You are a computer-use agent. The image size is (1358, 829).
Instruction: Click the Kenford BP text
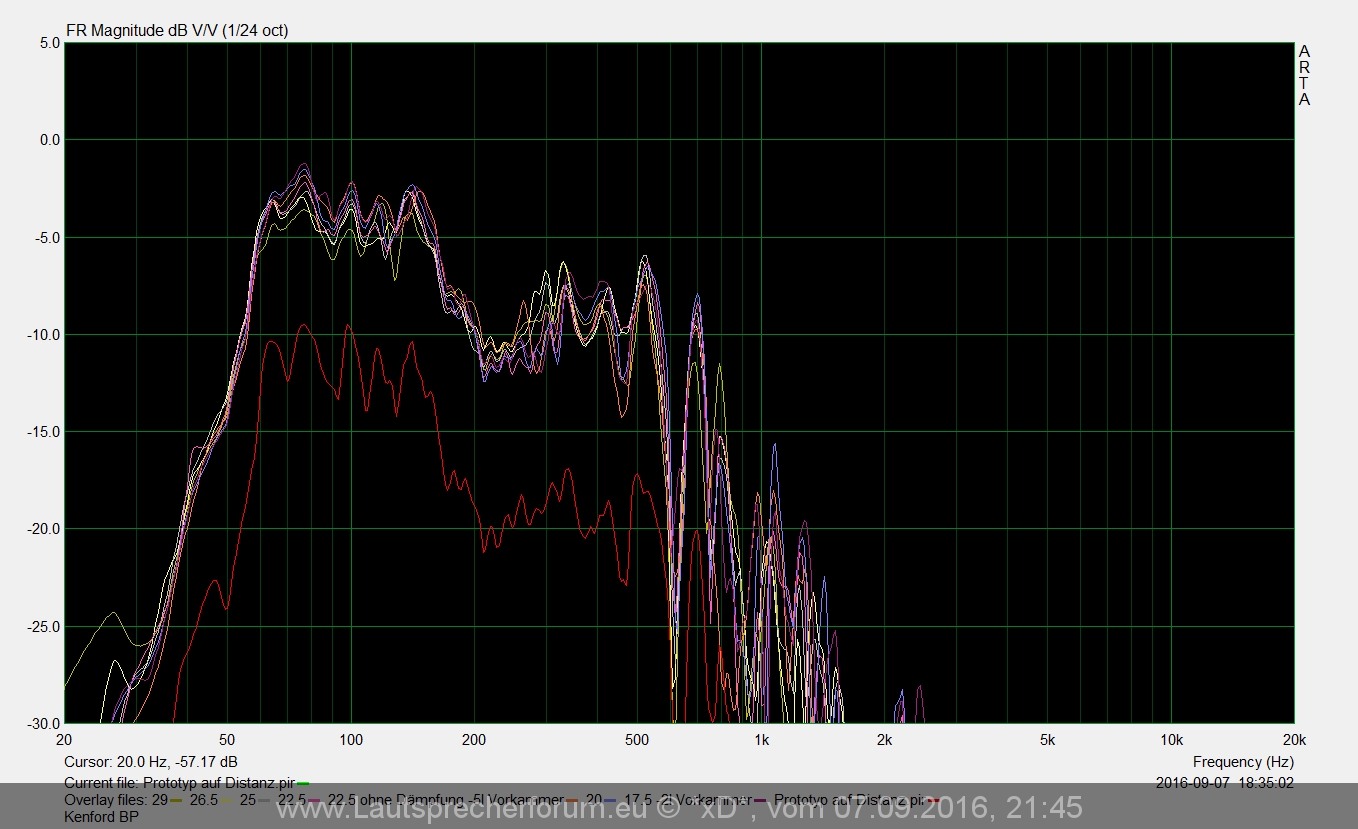[x=101, y=816]
